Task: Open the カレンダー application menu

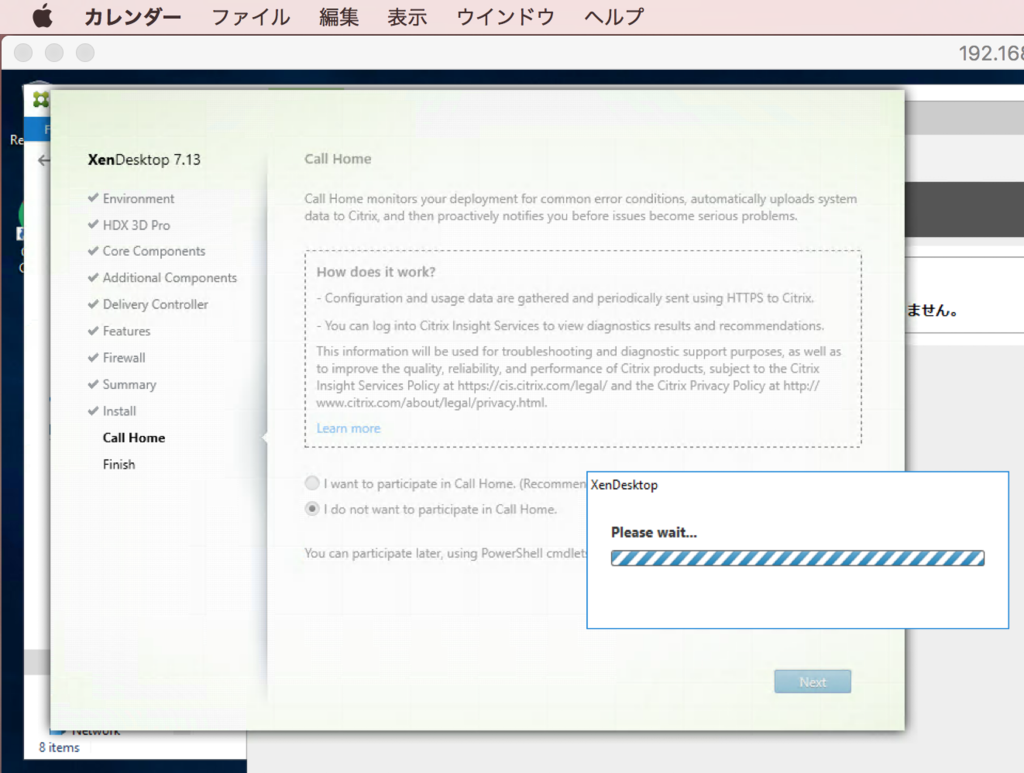Action: point(133,17)
